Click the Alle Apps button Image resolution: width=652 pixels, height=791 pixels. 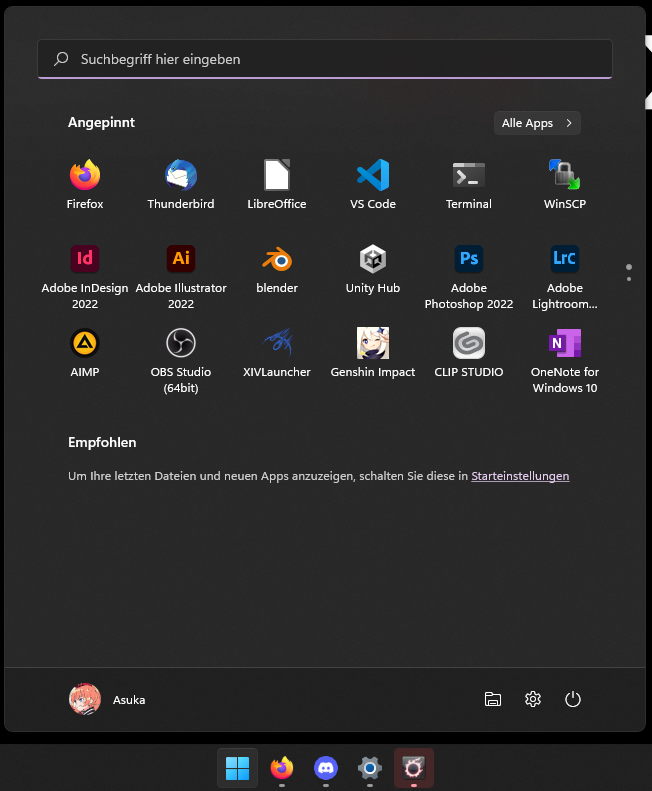tap(537, 123)
